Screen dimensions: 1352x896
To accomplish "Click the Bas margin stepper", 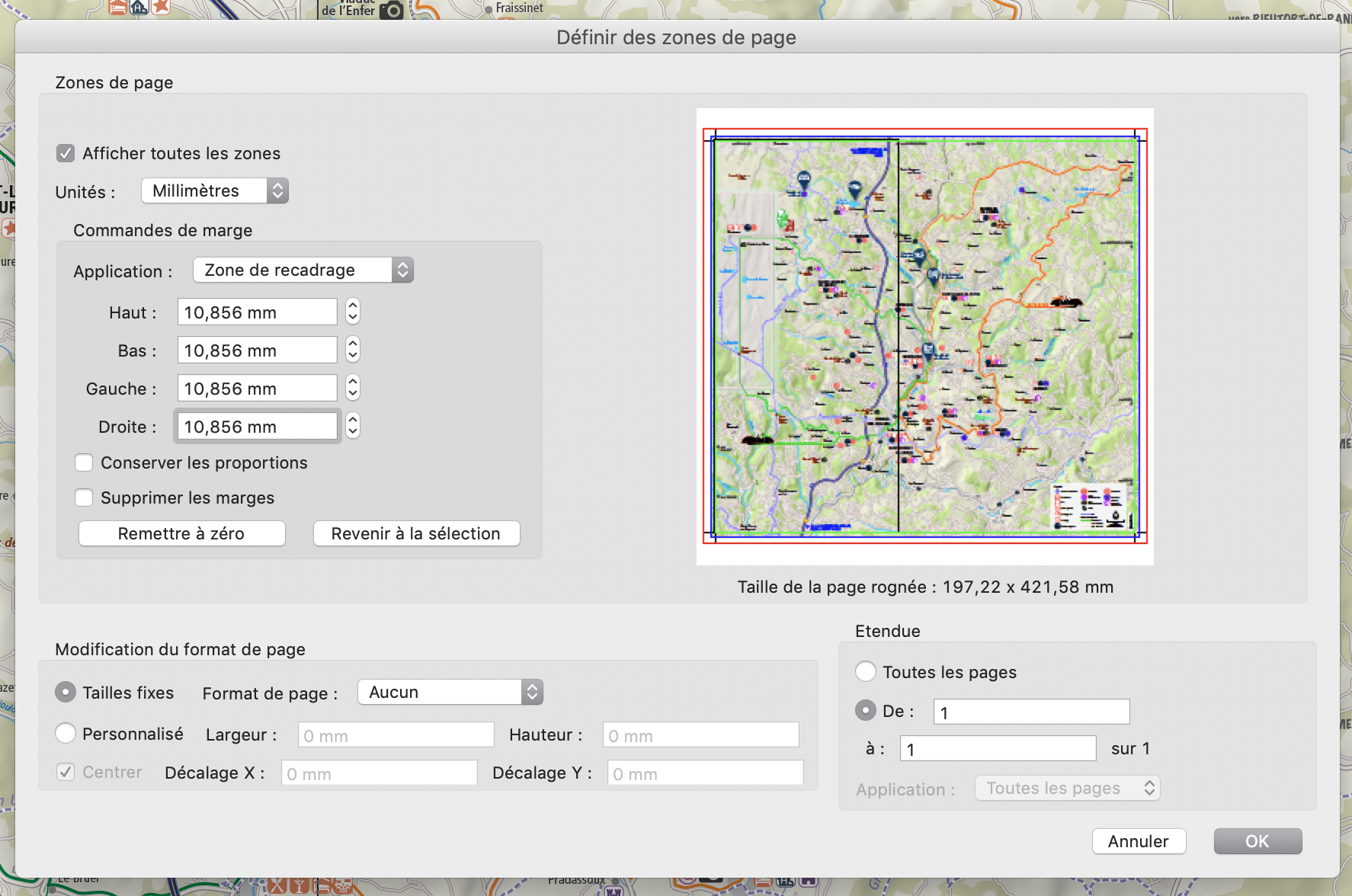I will click(352, 350).
